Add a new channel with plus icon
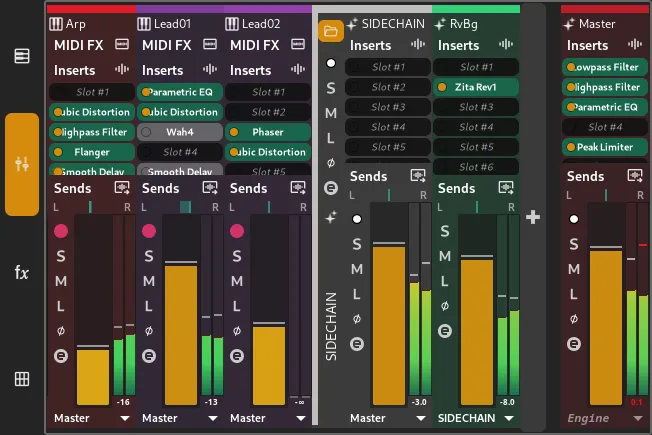 [533, 217]
